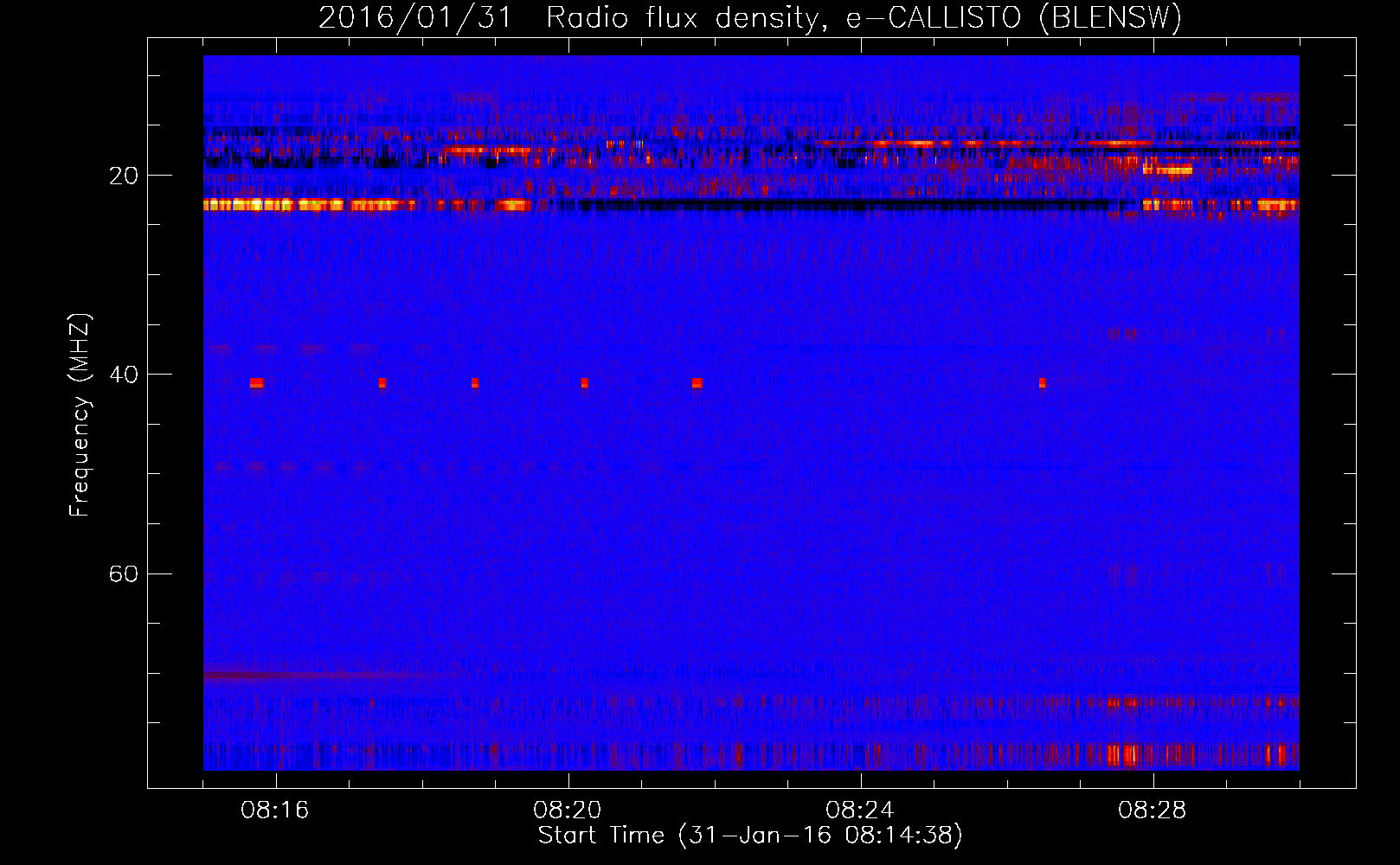Click the plot title '2016/01/31 Radio flux density'
This screenshot has height=865, width=1400.
pyautogui.click(x=750, y=17)
